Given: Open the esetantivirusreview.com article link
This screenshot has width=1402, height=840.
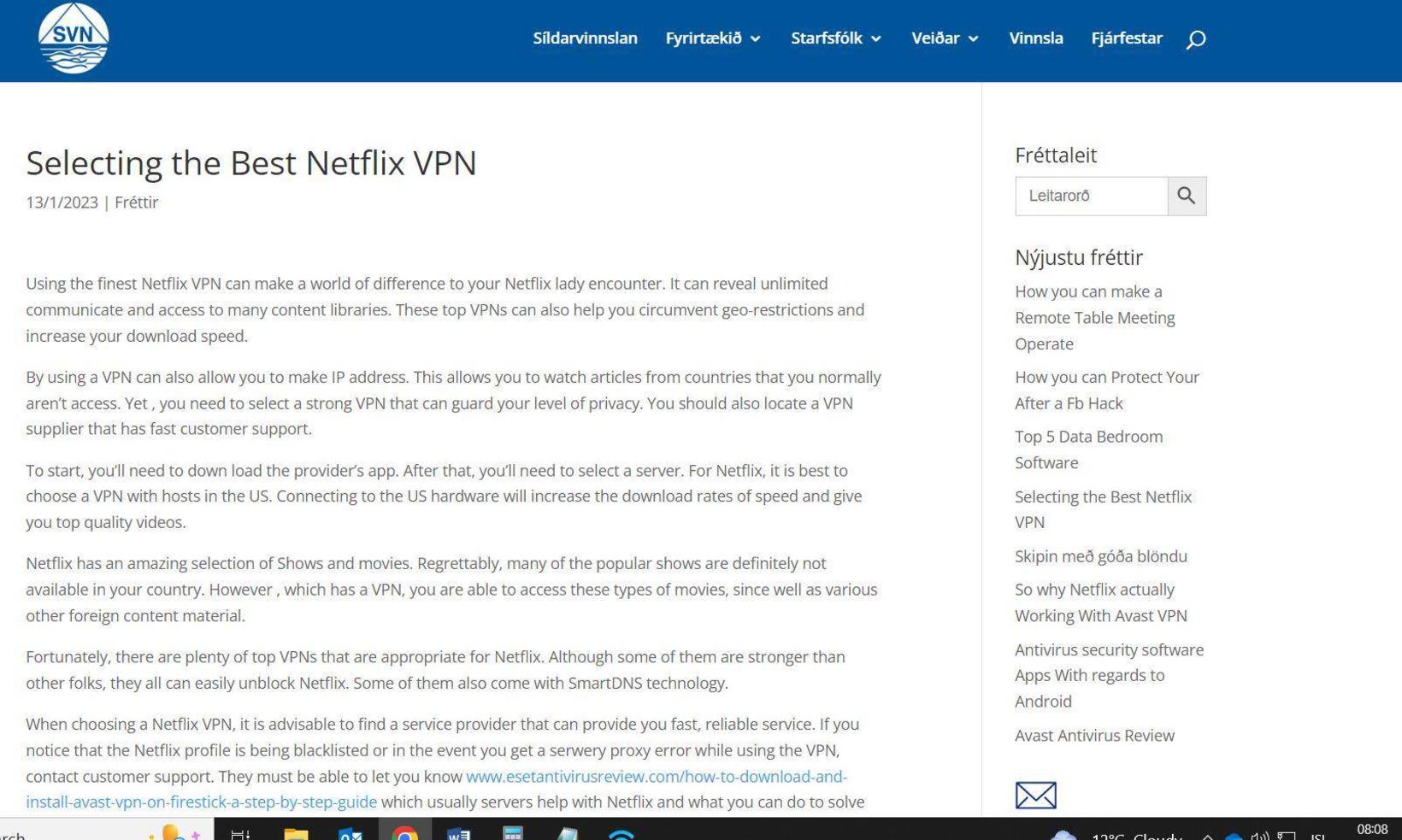Looking at the screenshot, I should (436, 789).
